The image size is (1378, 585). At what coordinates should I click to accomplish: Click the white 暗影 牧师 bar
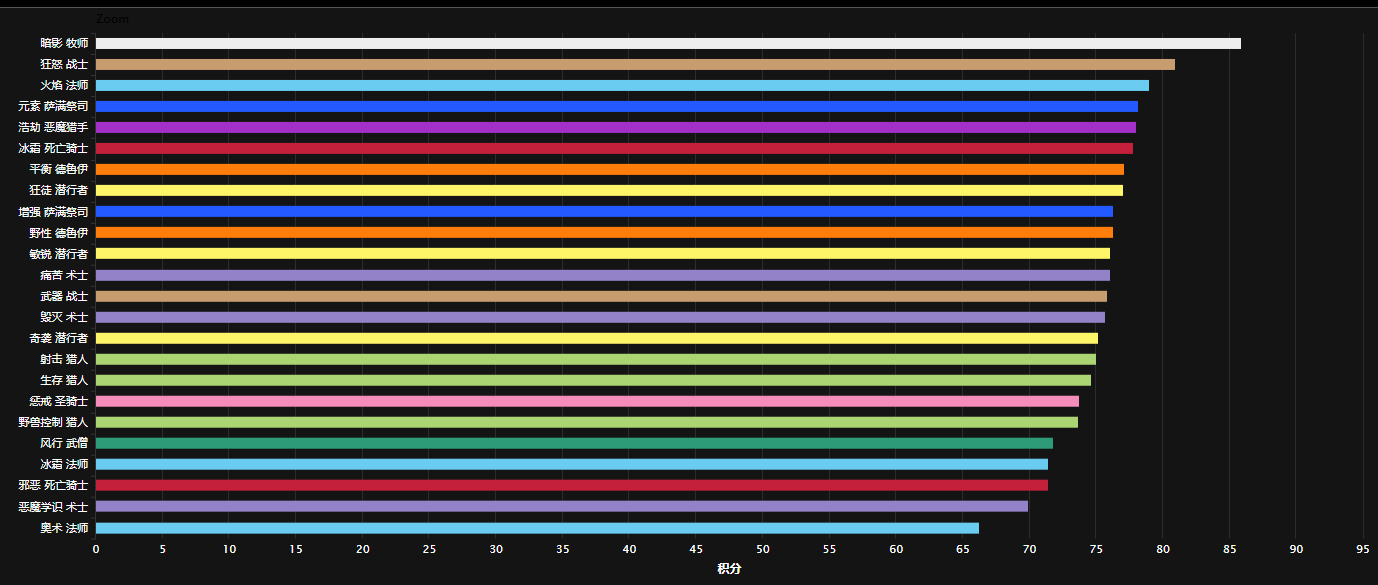pyautogui.click(x=668, y=43)
